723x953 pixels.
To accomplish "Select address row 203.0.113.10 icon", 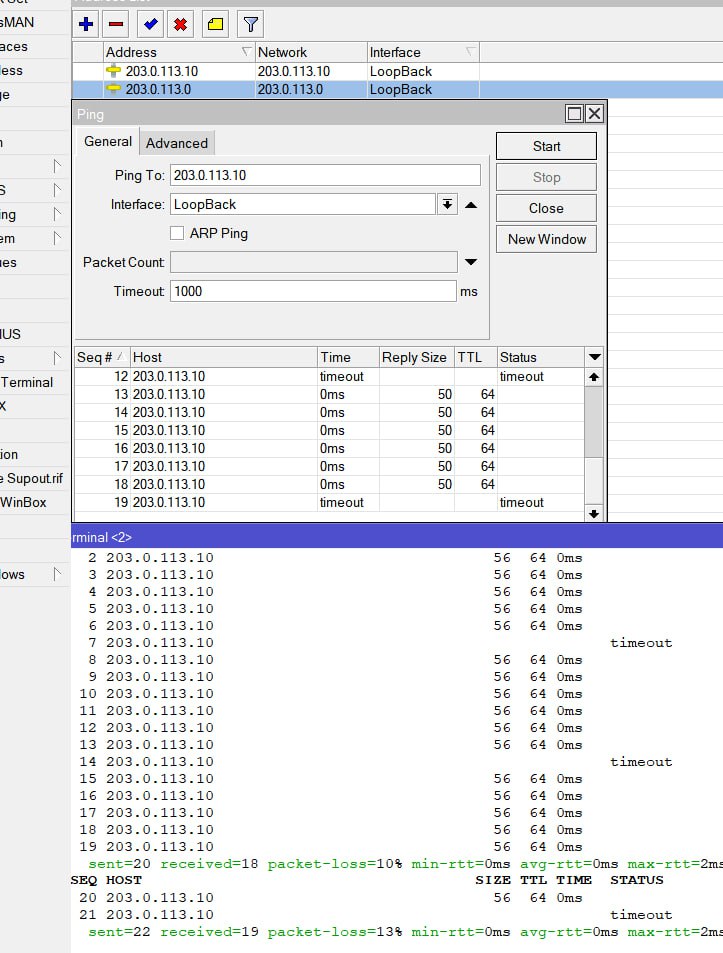I will coord(114,71).
